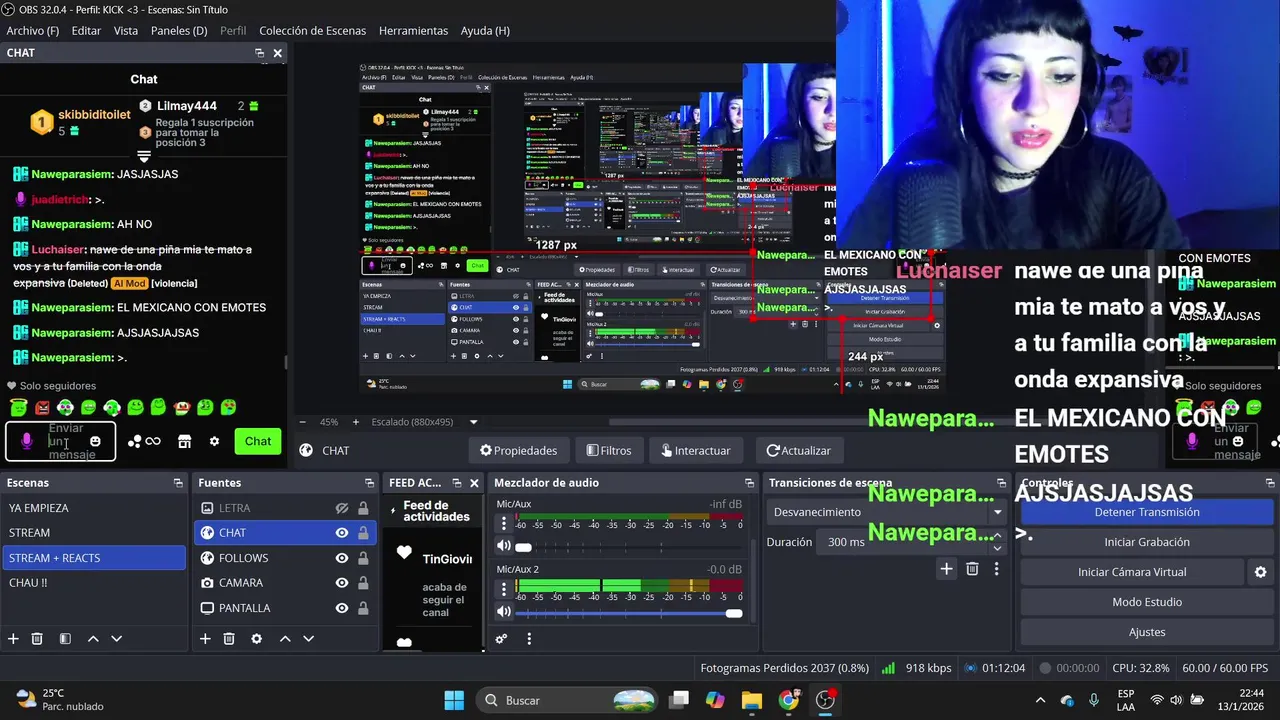Open Herramientas menu
Image resolution: width=1280 pixels, height=720 pixels.
[414, 31]
